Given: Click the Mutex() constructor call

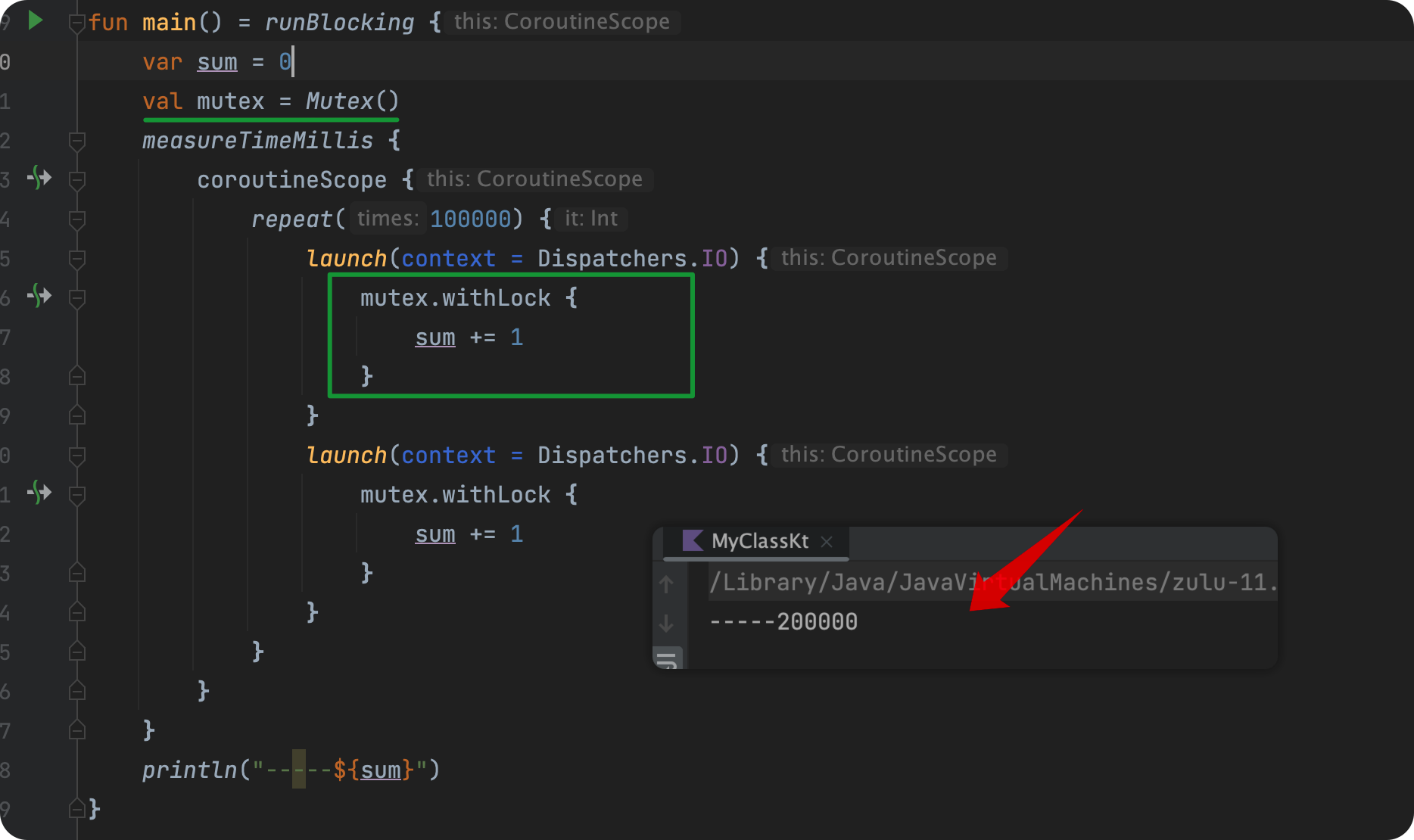Looking at the screenshot, I should pyautogui.click(x=351, y=101).
